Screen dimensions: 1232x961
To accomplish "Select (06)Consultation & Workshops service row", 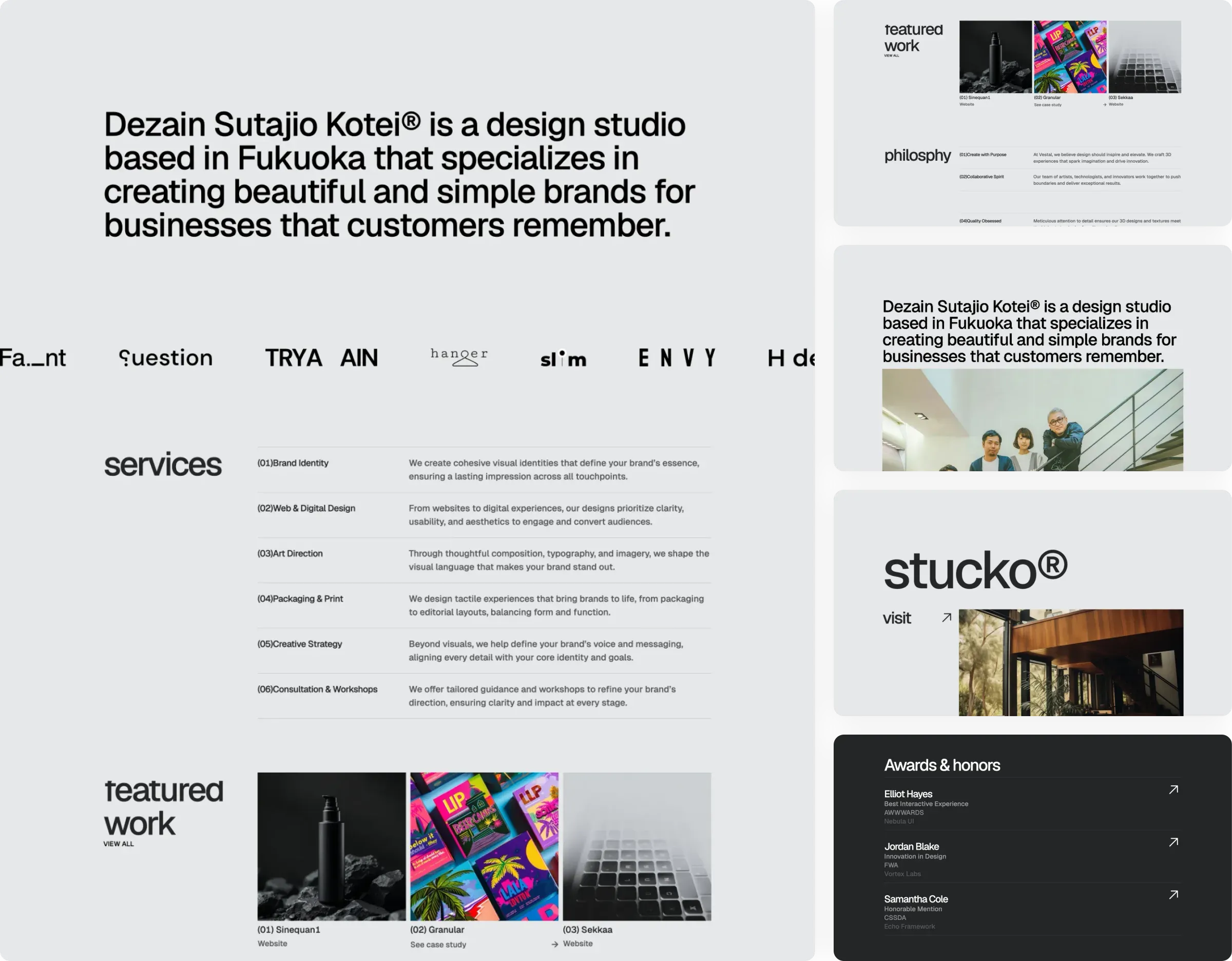I will [x=484, y=696].
